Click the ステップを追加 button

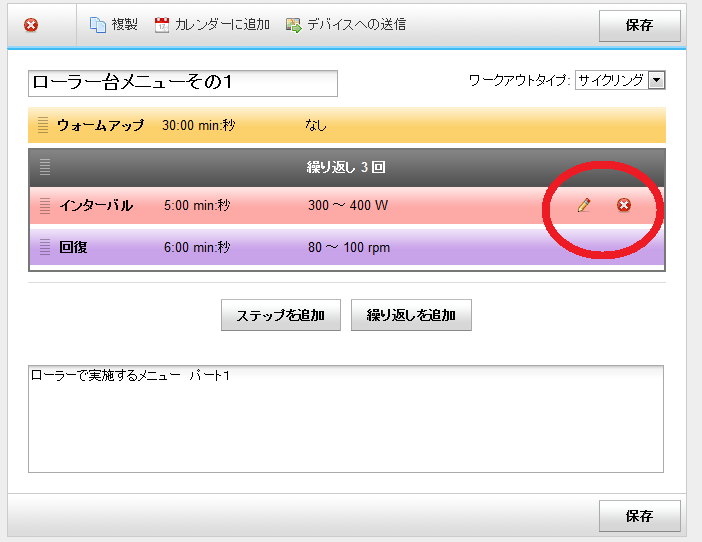point(281,315)
